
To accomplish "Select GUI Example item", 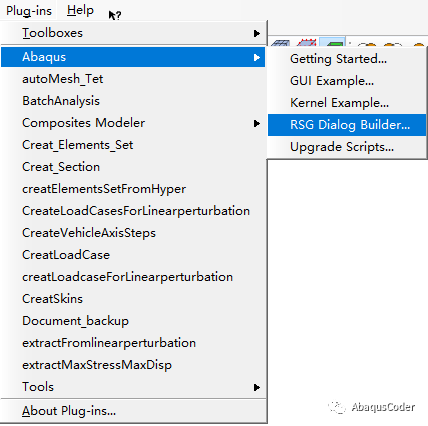I will [347, 81].
